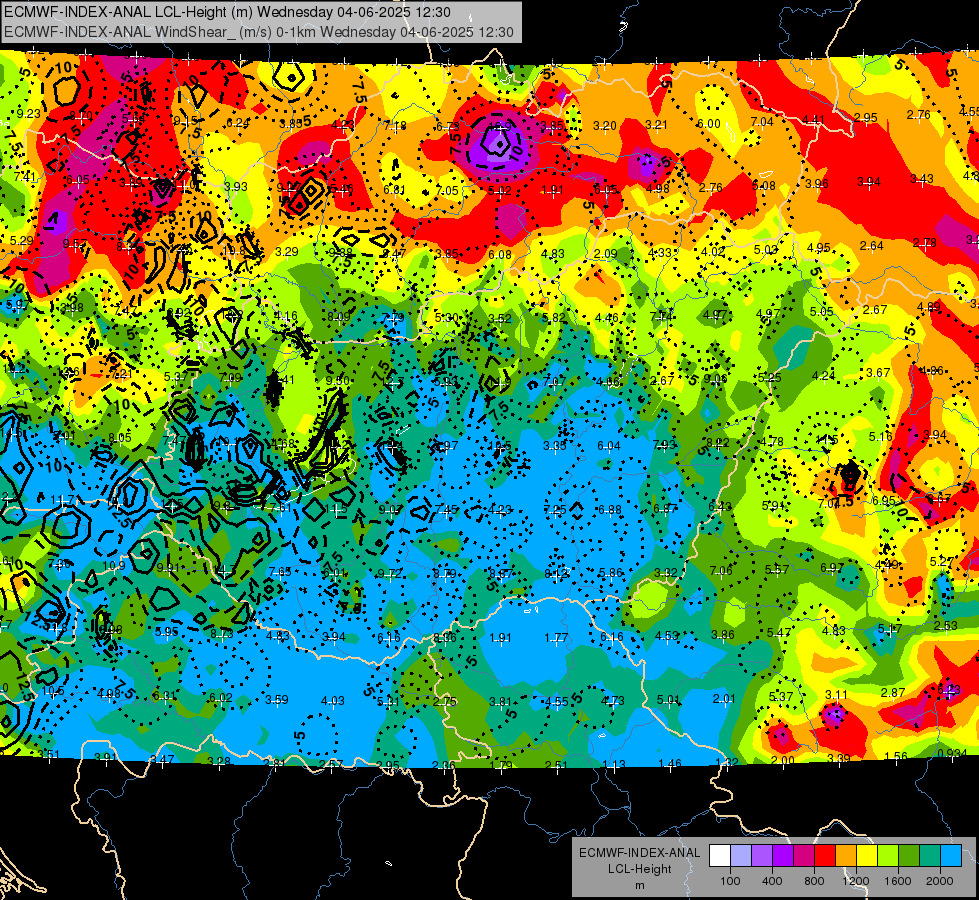The width and height of the screenshot is (979, 900).
Task: Click the 5.08 grid value
Action: (x=764, y=185)
